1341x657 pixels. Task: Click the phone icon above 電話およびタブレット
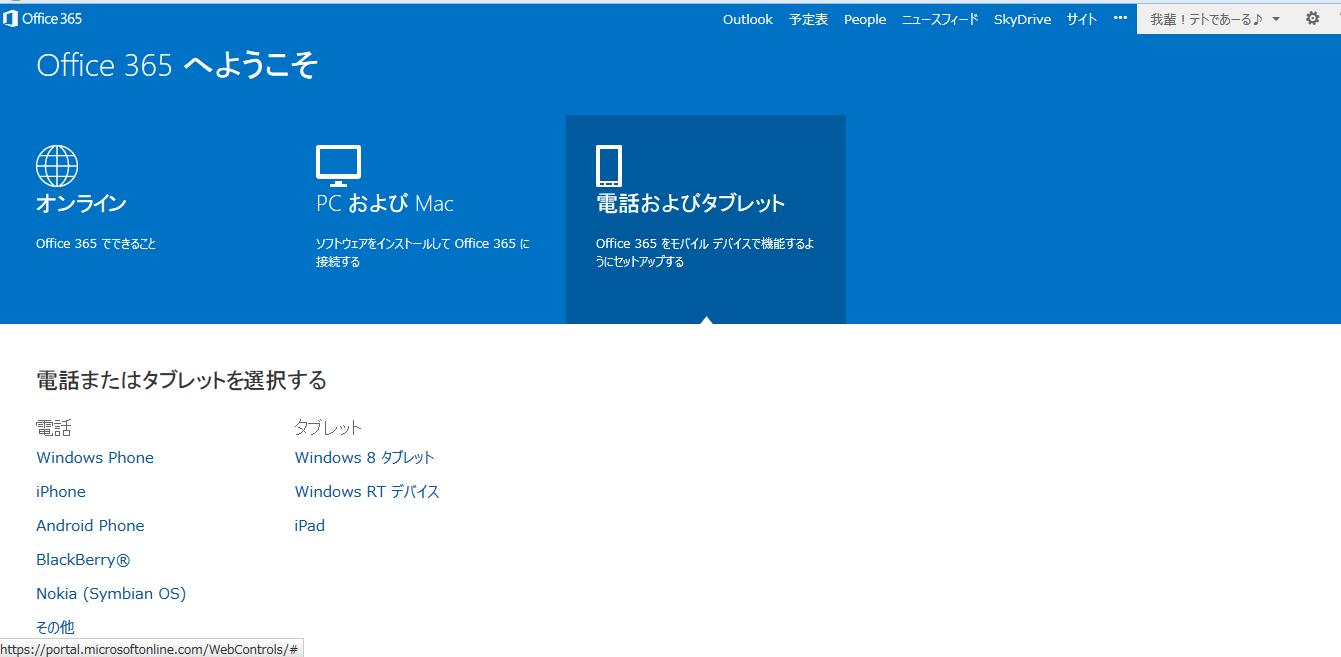[609, 166]
